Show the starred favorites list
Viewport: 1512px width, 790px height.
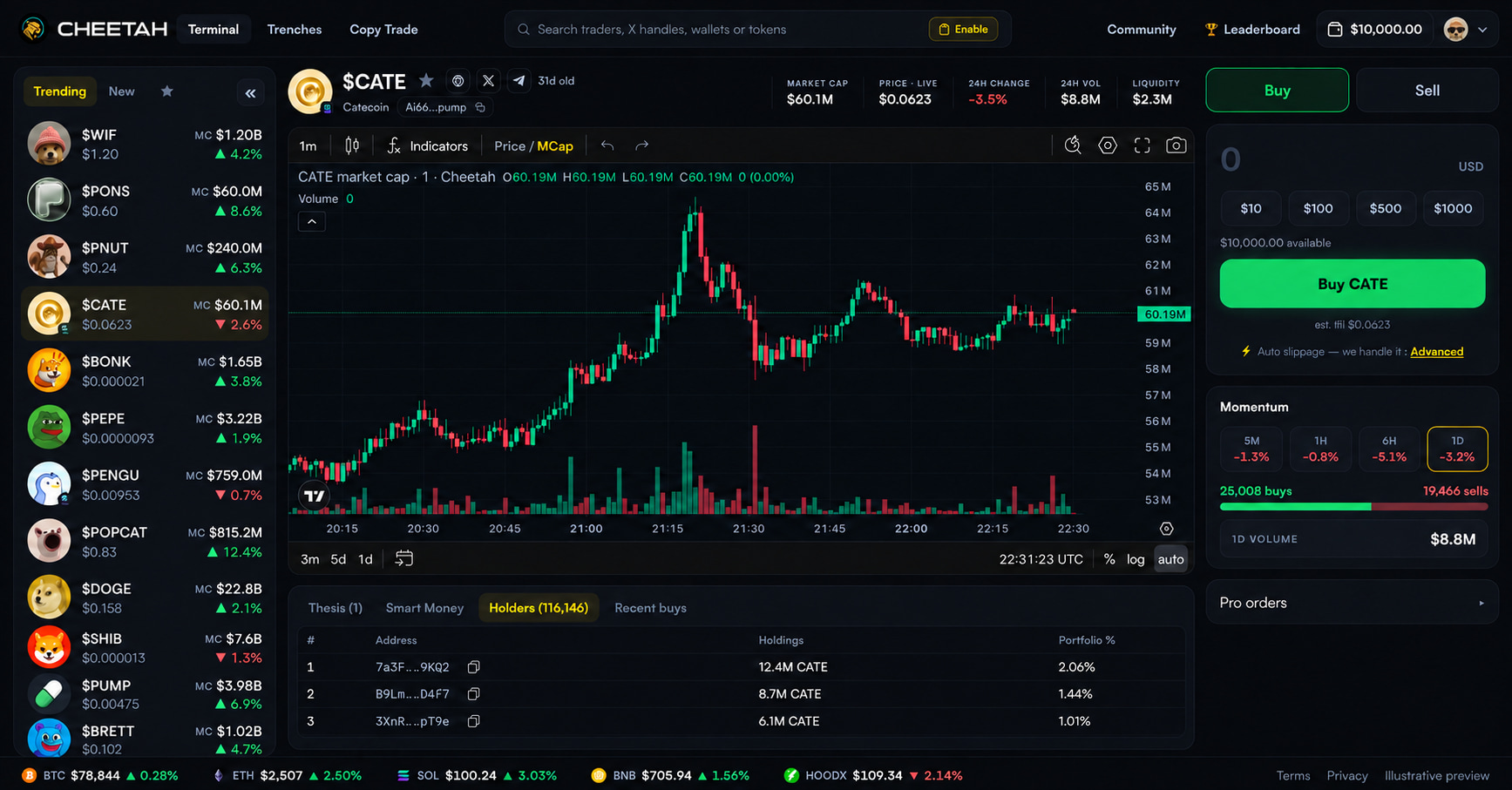pyautogui.click(x=167, y=91)
